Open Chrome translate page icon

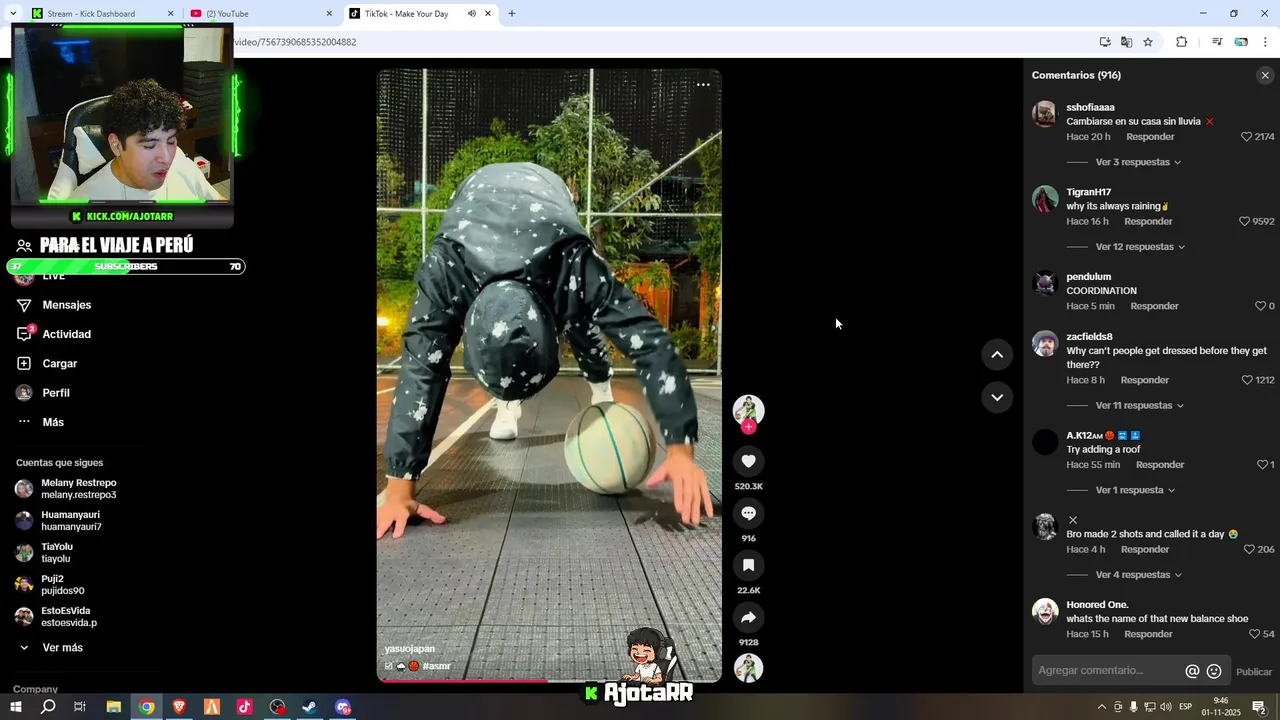pyautogui.click(x=1126, y=42)
